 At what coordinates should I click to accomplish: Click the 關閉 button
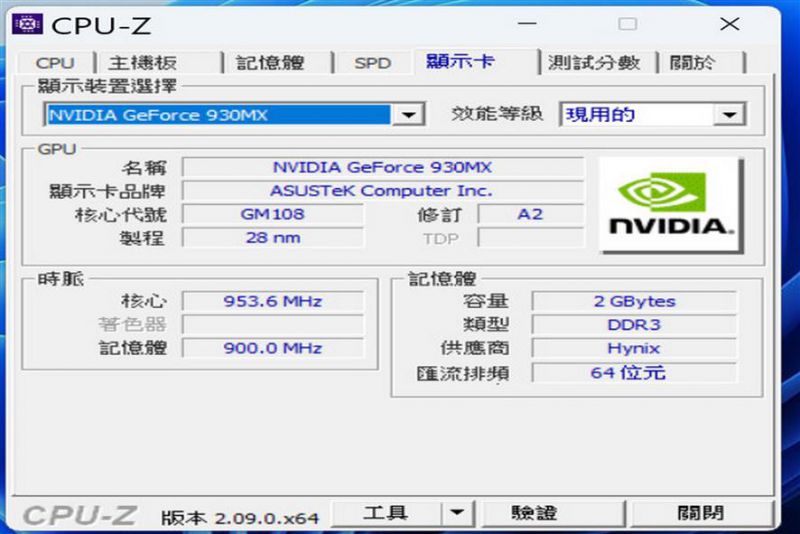[x=702, y=513]
